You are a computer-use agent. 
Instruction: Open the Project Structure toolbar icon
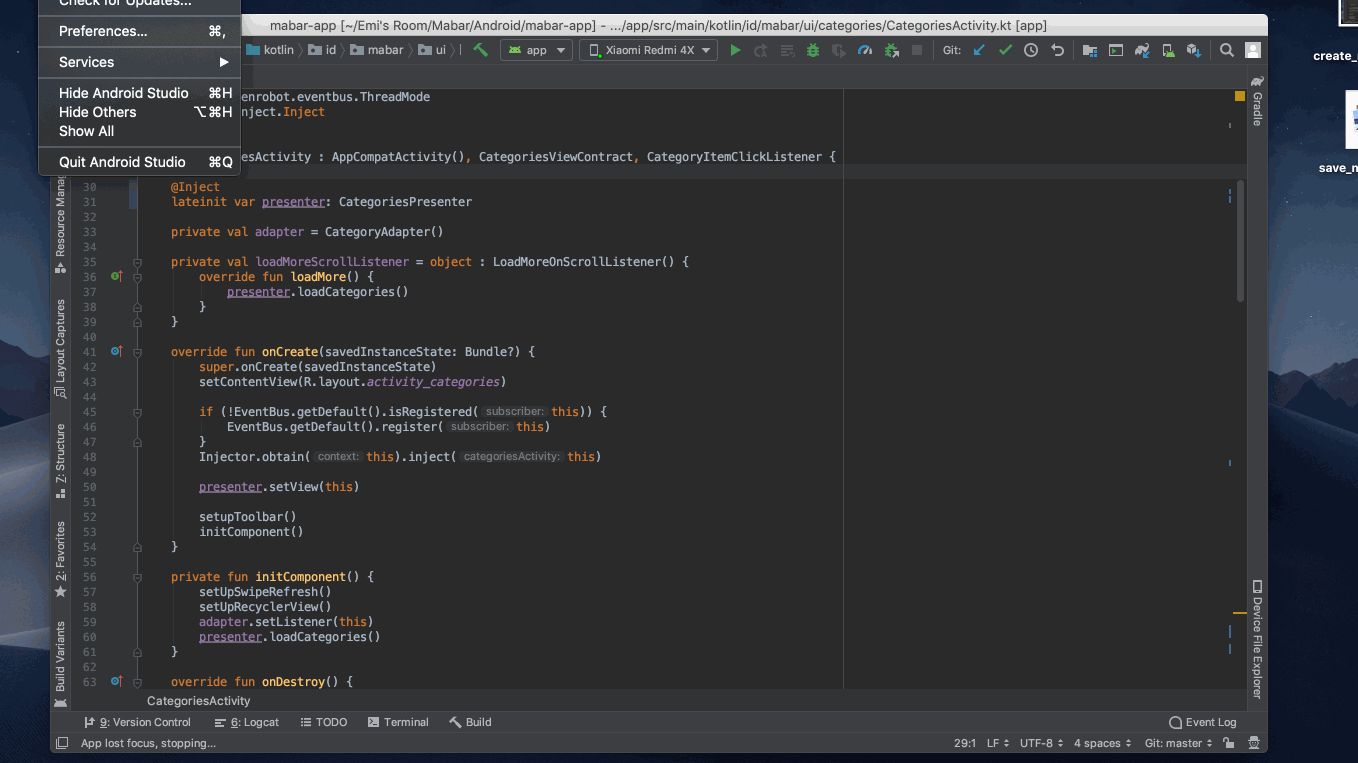click(1089, 50)
